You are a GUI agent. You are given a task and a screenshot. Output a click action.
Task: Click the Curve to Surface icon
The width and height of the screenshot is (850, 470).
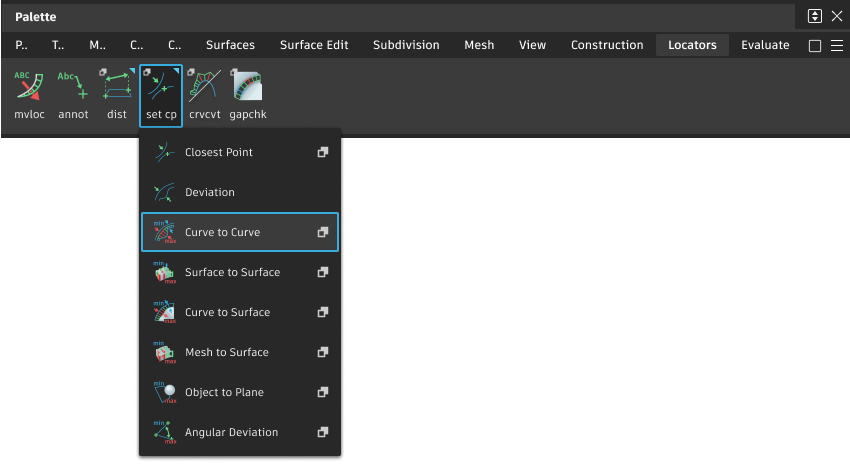[x=165, y=312]
